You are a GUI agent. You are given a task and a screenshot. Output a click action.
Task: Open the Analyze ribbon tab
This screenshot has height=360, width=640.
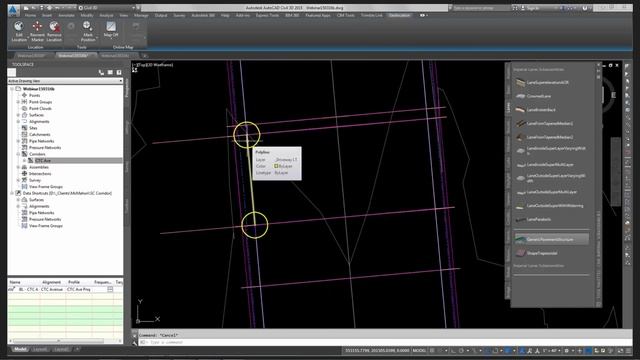pyautogui.click(x=106, y=16)
